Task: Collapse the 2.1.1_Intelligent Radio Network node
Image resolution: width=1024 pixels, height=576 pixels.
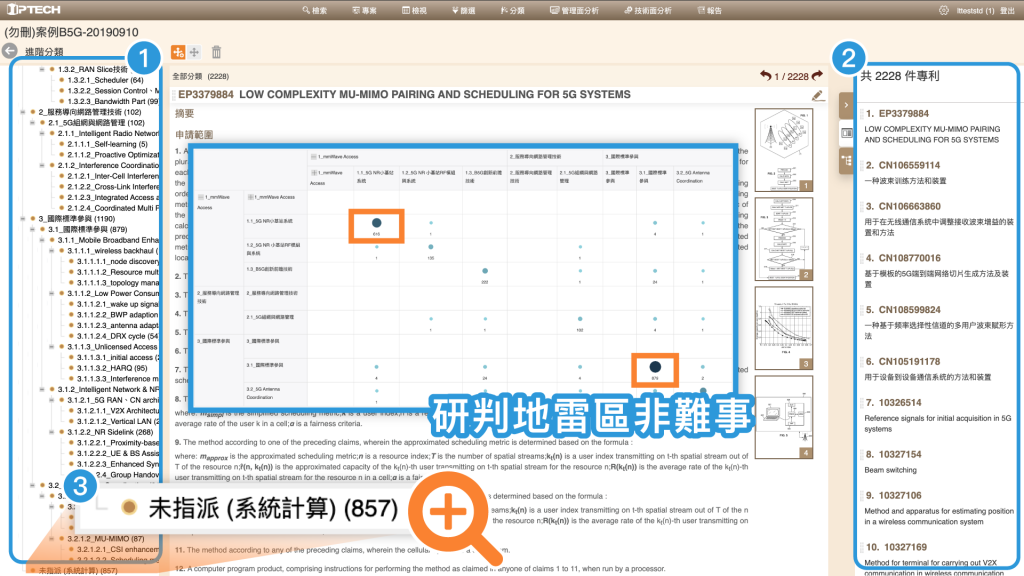Action: tap(42, 133)
